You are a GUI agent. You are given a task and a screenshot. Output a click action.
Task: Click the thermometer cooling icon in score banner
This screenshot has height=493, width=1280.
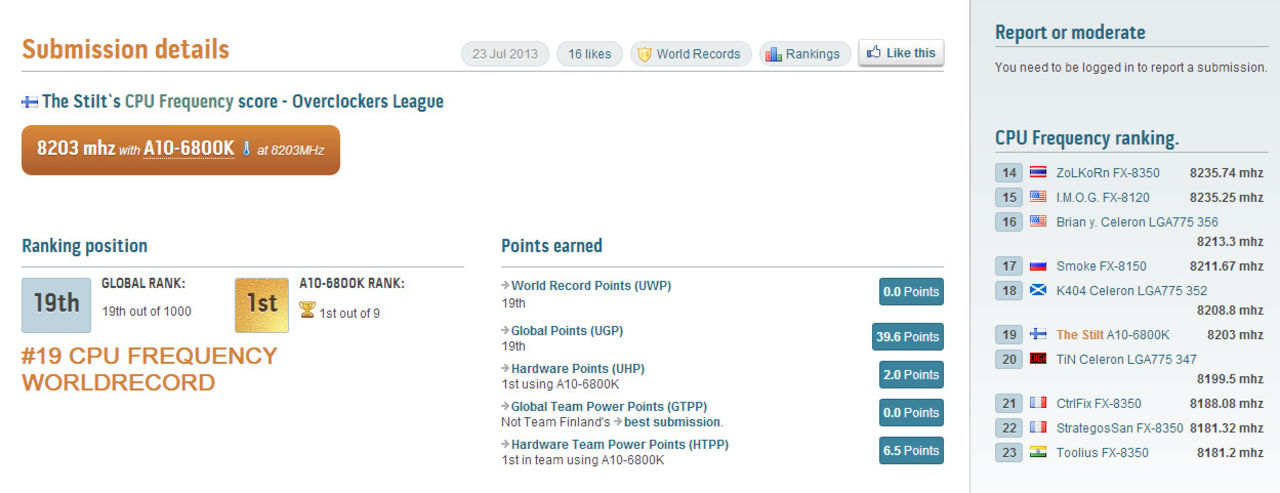(246, 149)
